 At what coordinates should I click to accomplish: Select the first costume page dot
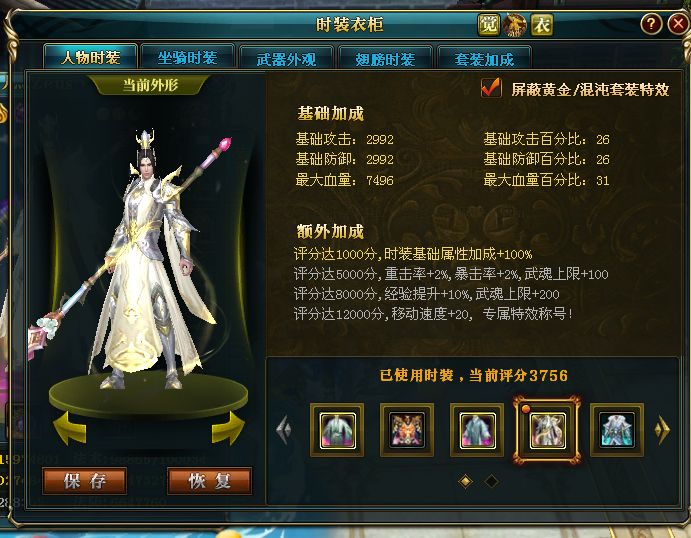(x=466, y=481)
